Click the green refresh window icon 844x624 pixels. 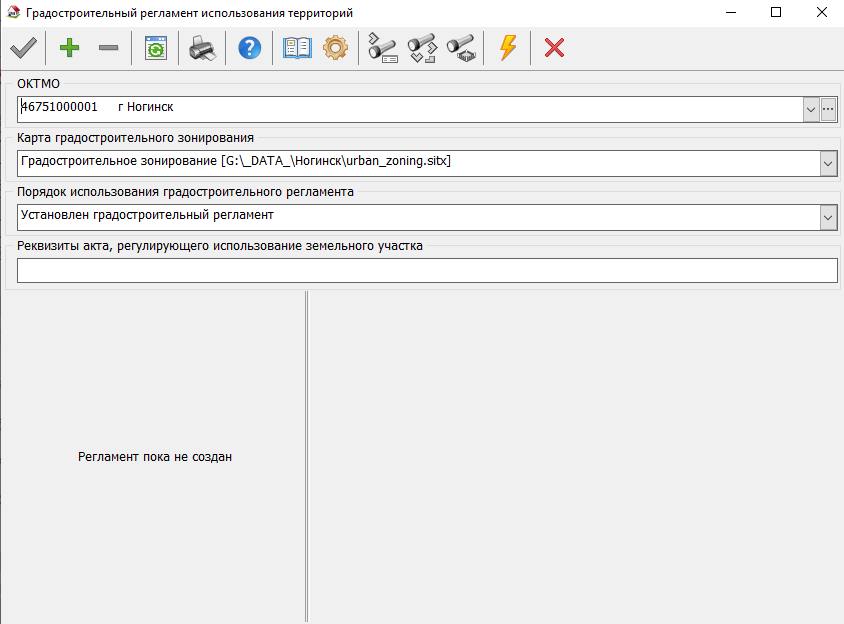(x=155, y=48)
